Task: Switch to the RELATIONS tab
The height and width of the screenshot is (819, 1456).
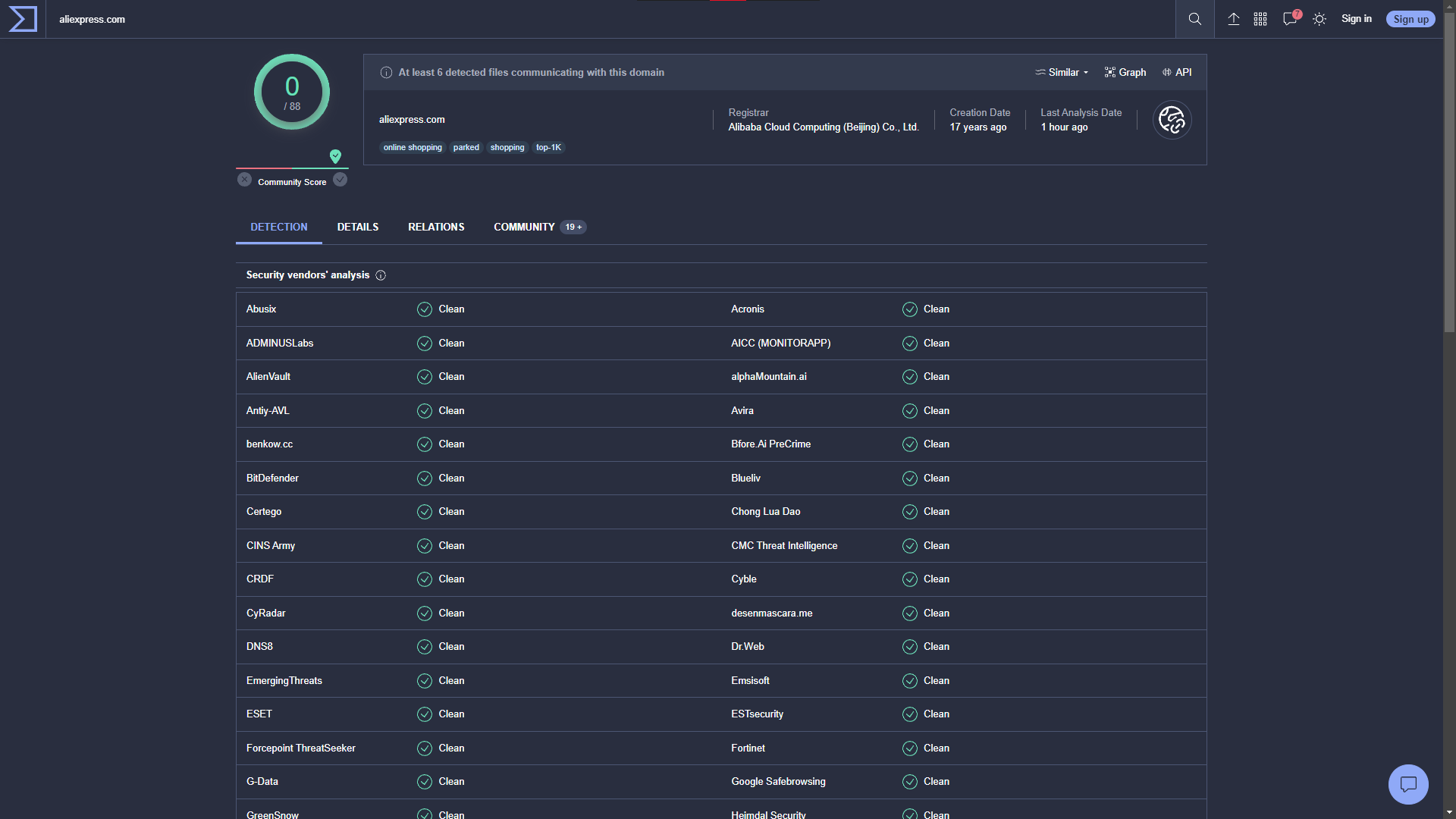Action: pyautogui.click(x=436, y=227)
